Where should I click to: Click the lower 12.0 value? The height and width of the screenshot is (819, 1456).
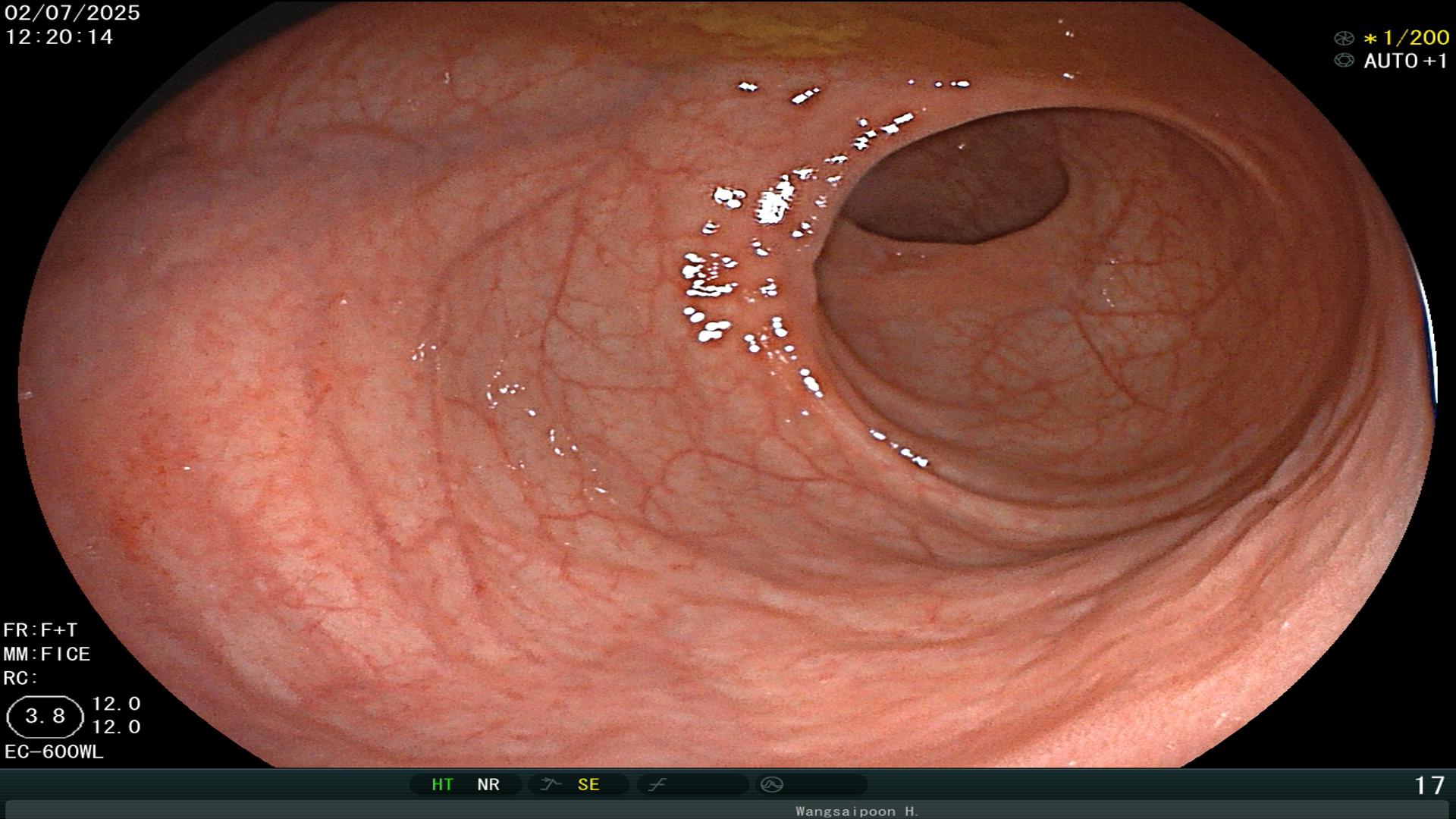pos(116,727)
